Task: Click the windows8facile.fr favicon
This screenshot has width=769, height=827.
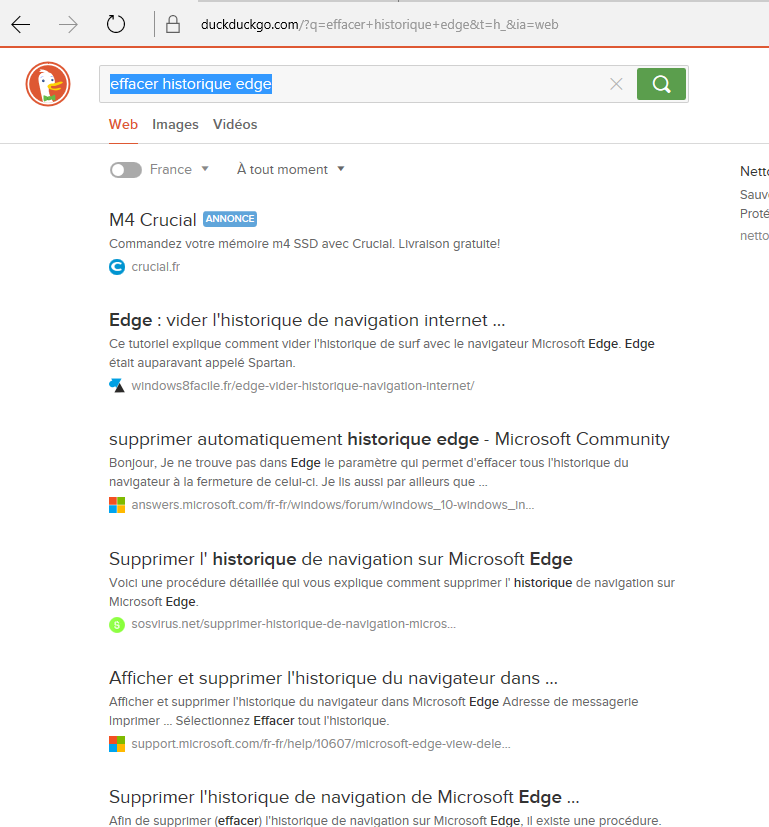Action: (117, 386)
